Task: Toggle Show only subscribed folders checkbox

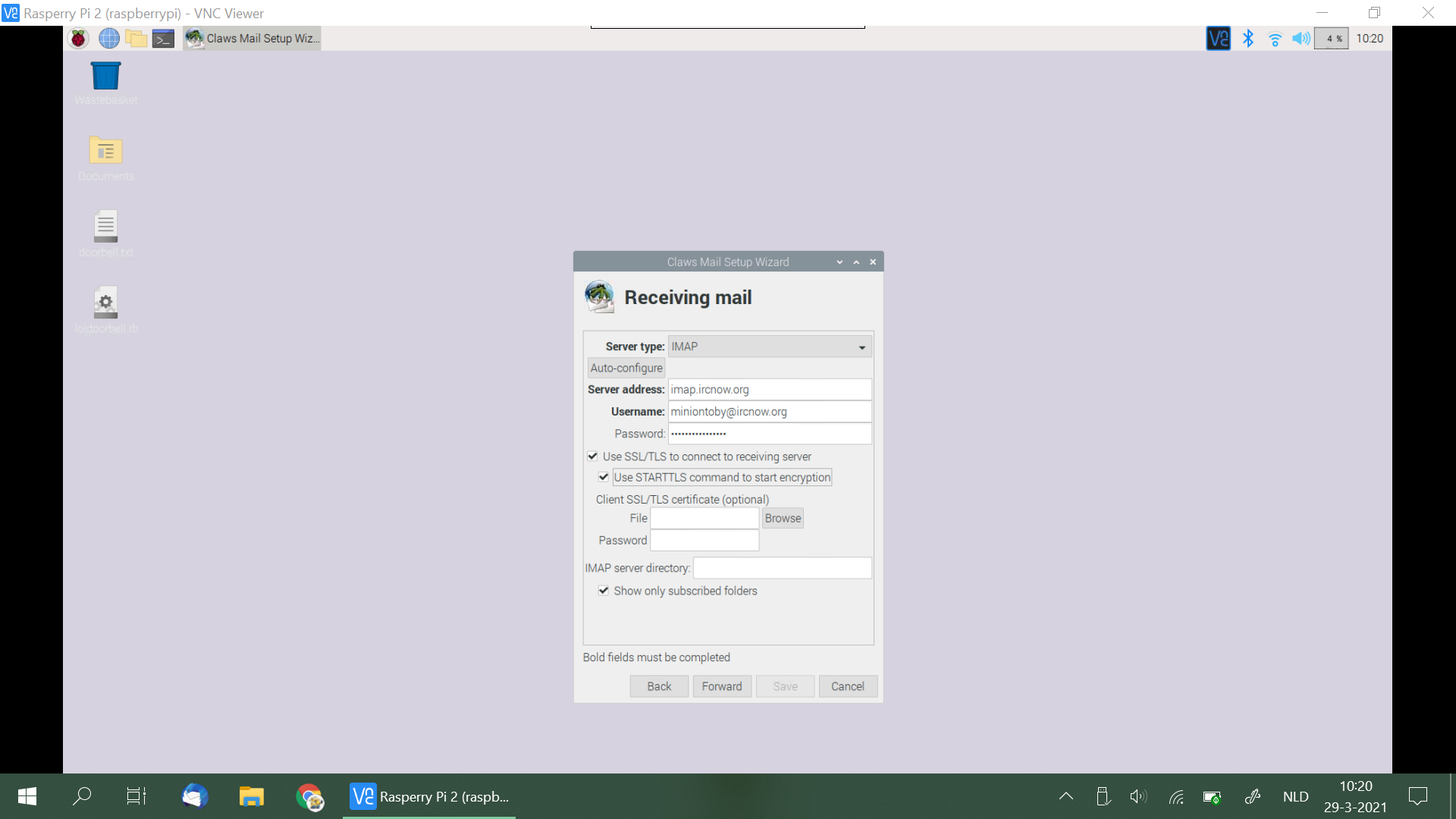Action: (x=604, y=591)
